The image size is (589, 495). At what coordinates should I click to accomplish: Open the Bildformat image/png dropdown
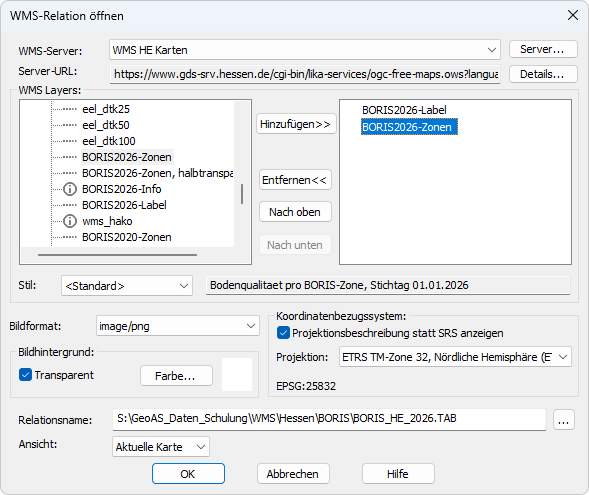pyautogui.click(x=178, y=326)
